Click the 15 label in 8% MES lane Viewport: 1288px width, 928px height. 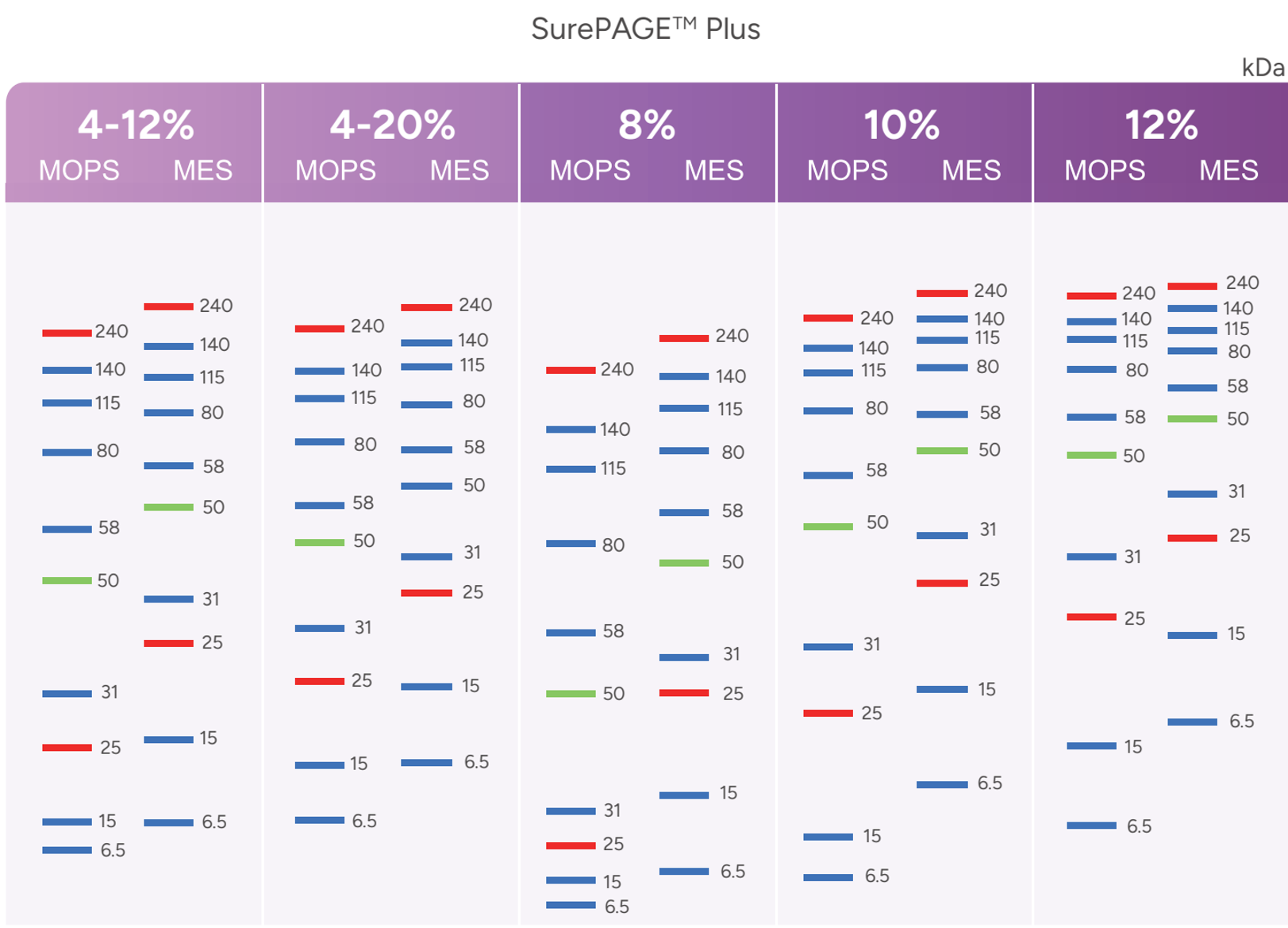pos(729,793)
